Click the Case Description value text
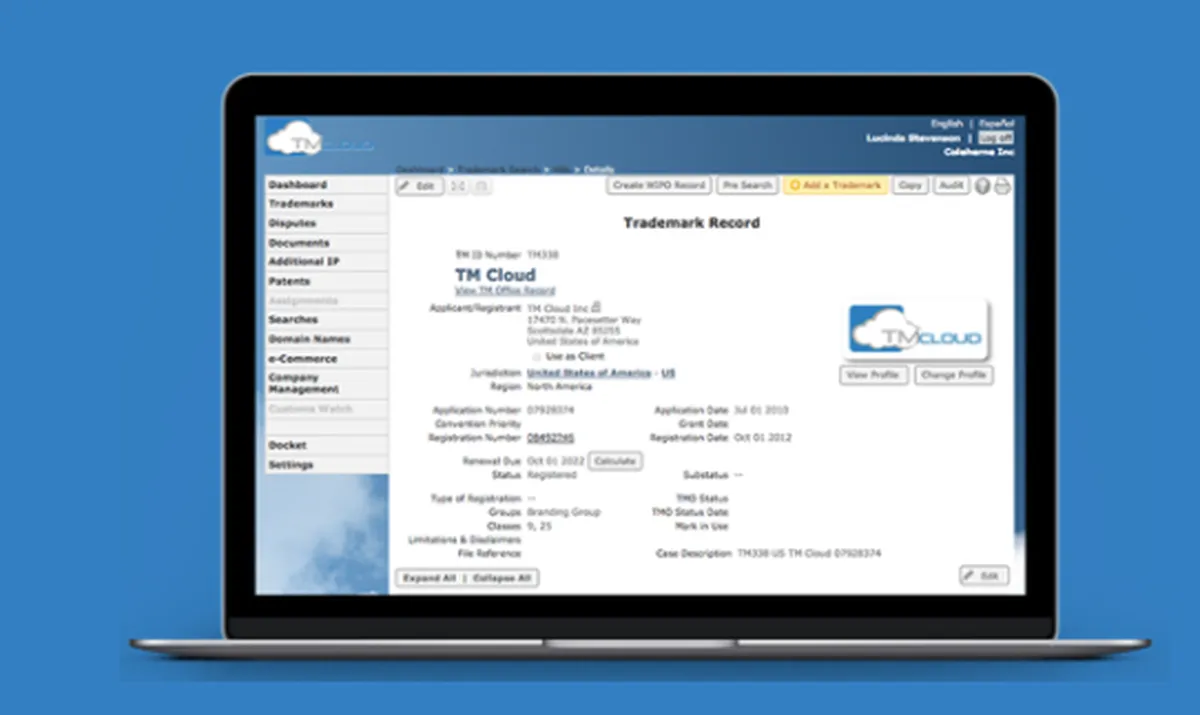Screen dimensions: 1200x715 tap(809, 553)
